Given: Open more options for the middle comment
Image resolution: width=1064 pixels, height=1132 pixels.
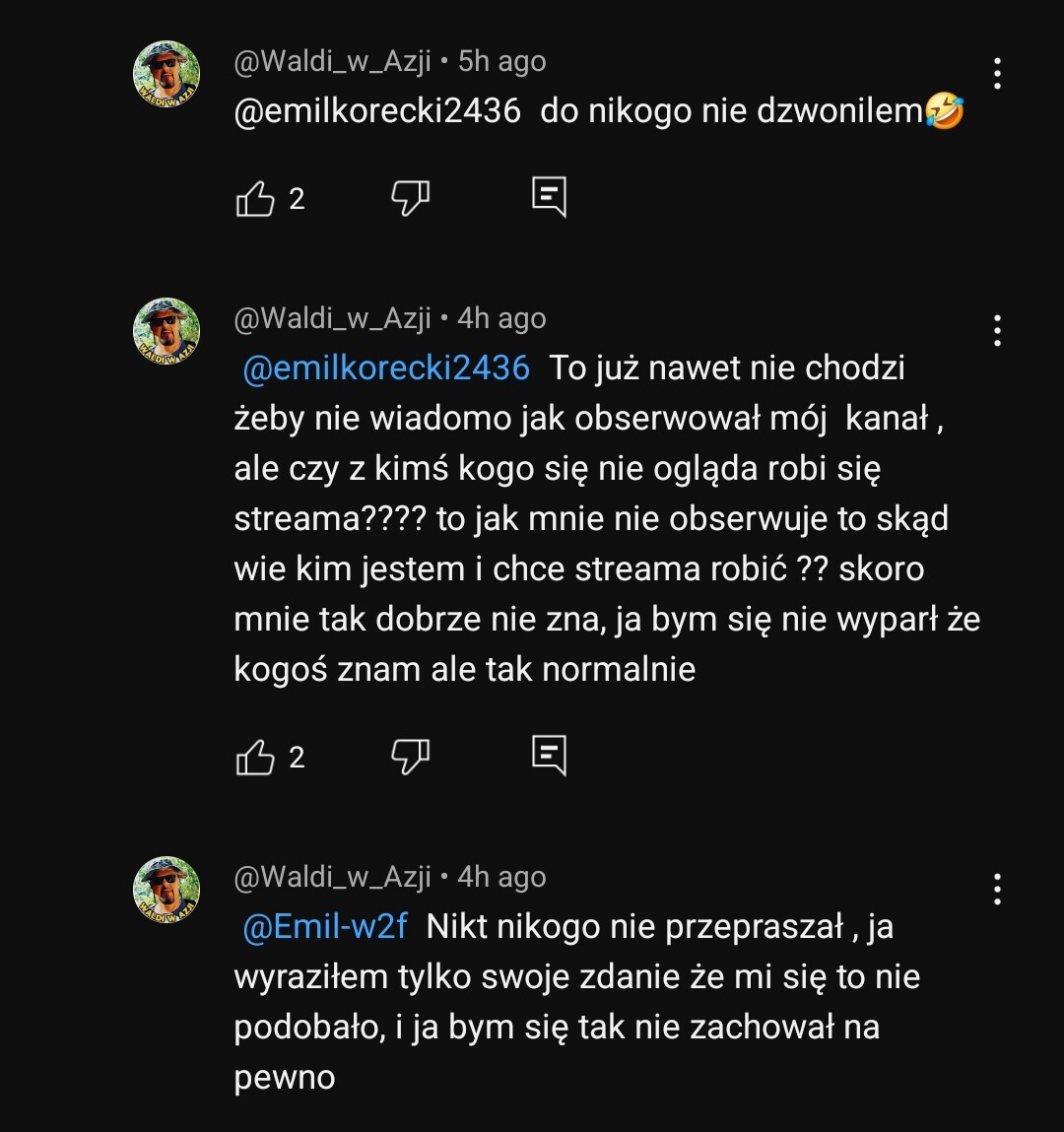Looking at the screenshot, I should pos(997,331).
